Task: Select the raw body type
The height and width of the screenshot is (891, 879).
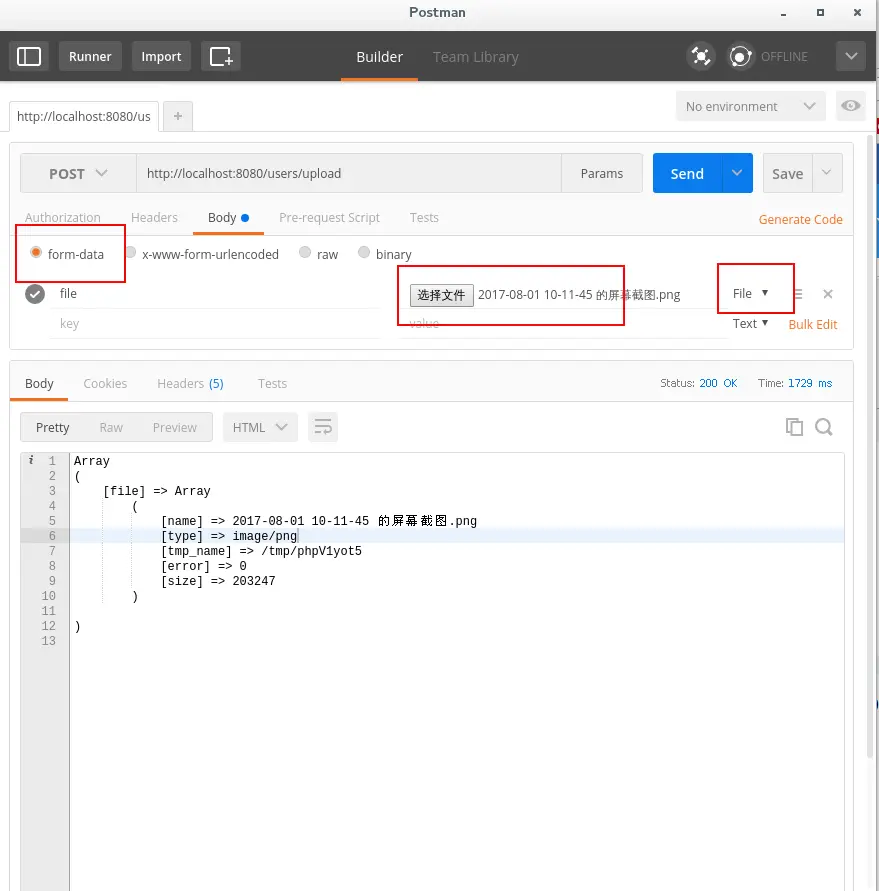Action: (x=305, y=252)
